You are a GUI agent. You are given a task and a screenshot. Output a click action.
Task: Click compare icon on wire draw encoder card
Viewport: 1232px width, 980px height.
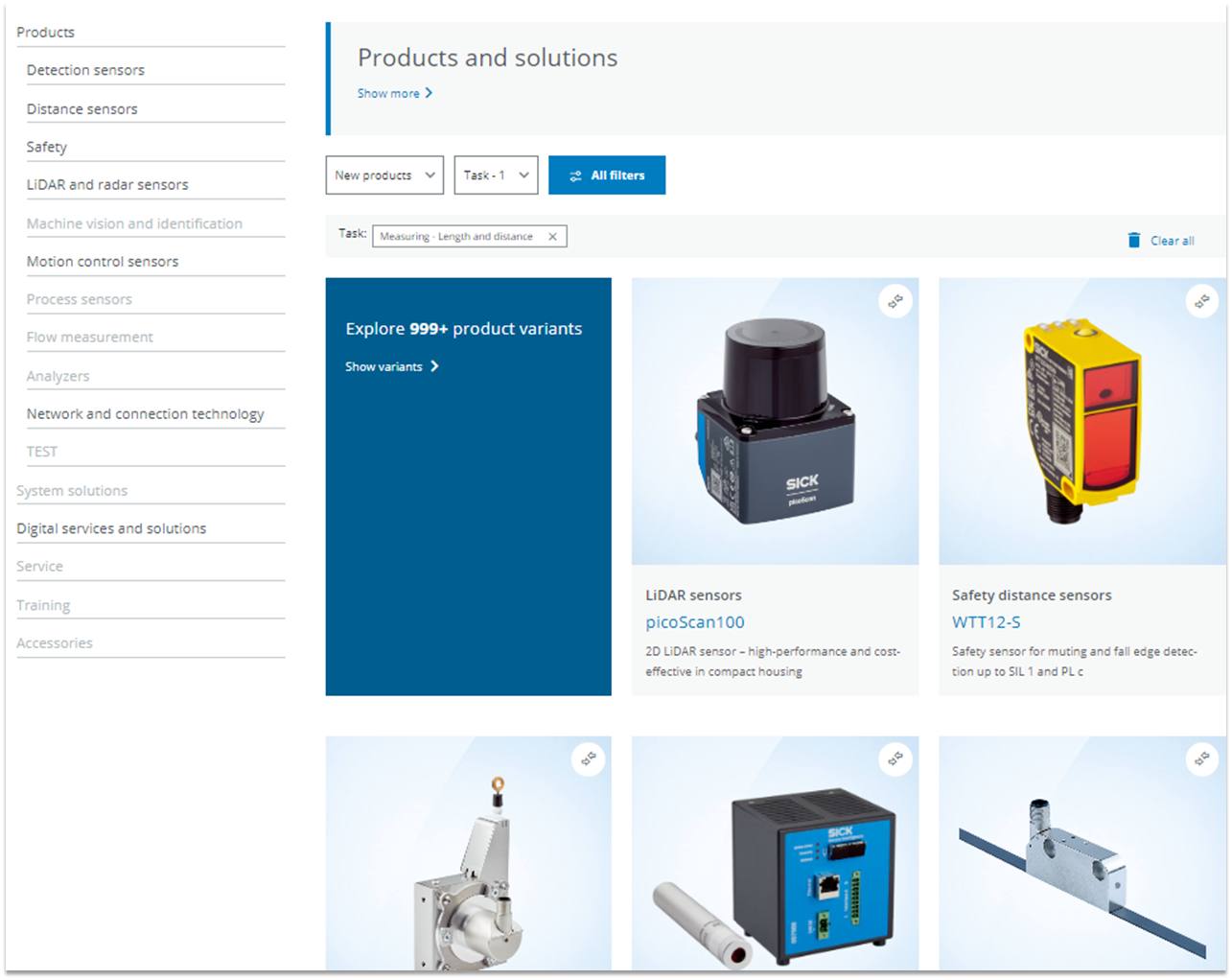(588, 759)
